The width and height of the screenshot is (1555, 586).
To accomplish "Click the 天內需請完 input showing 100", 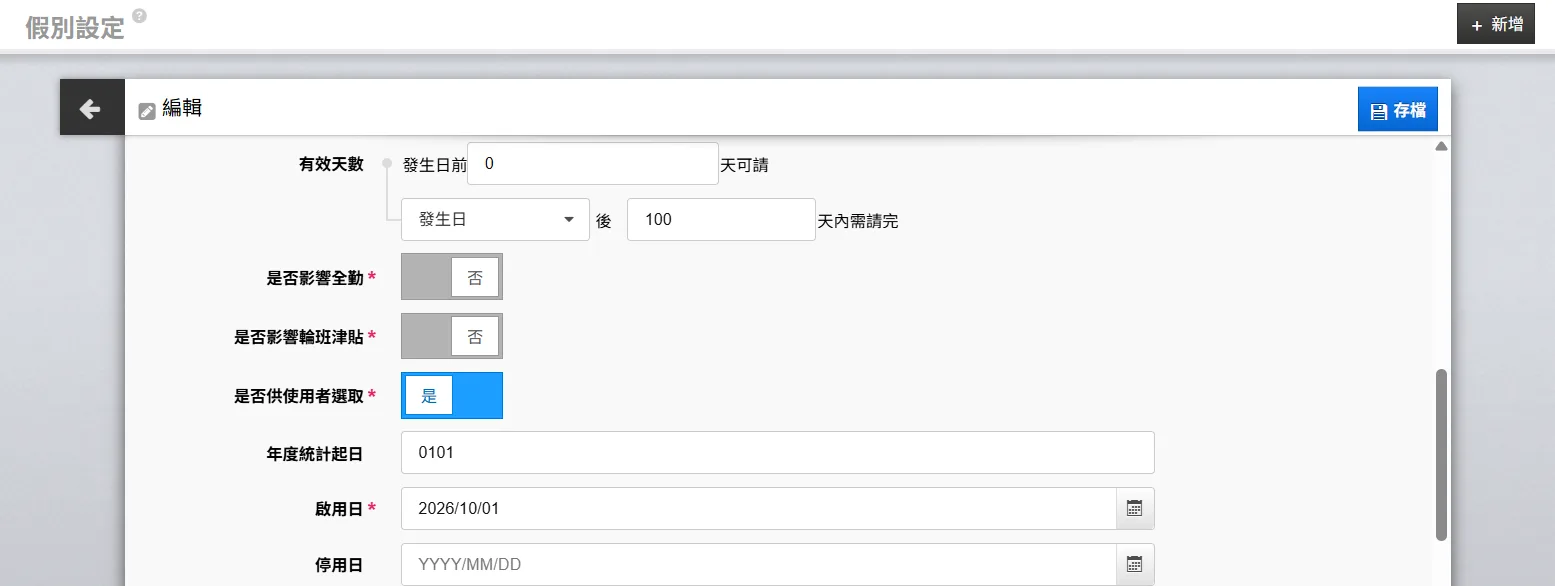I will click(x=721, y=219).
